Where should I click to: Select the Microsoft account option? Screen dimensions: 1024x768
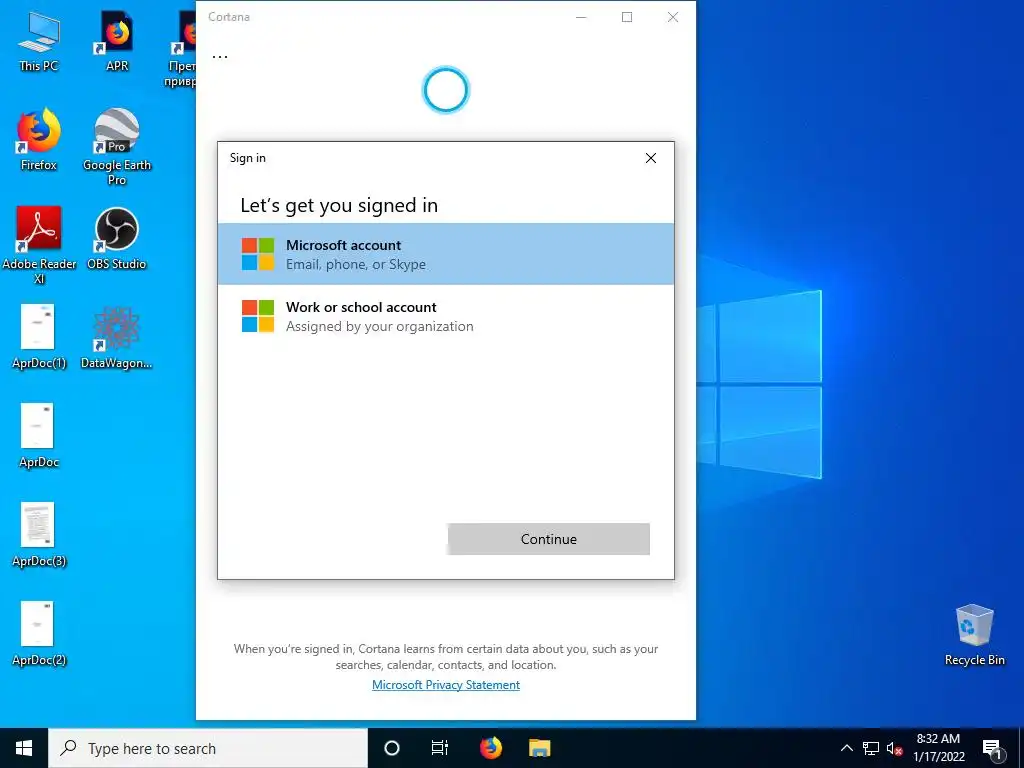point(445,254)
